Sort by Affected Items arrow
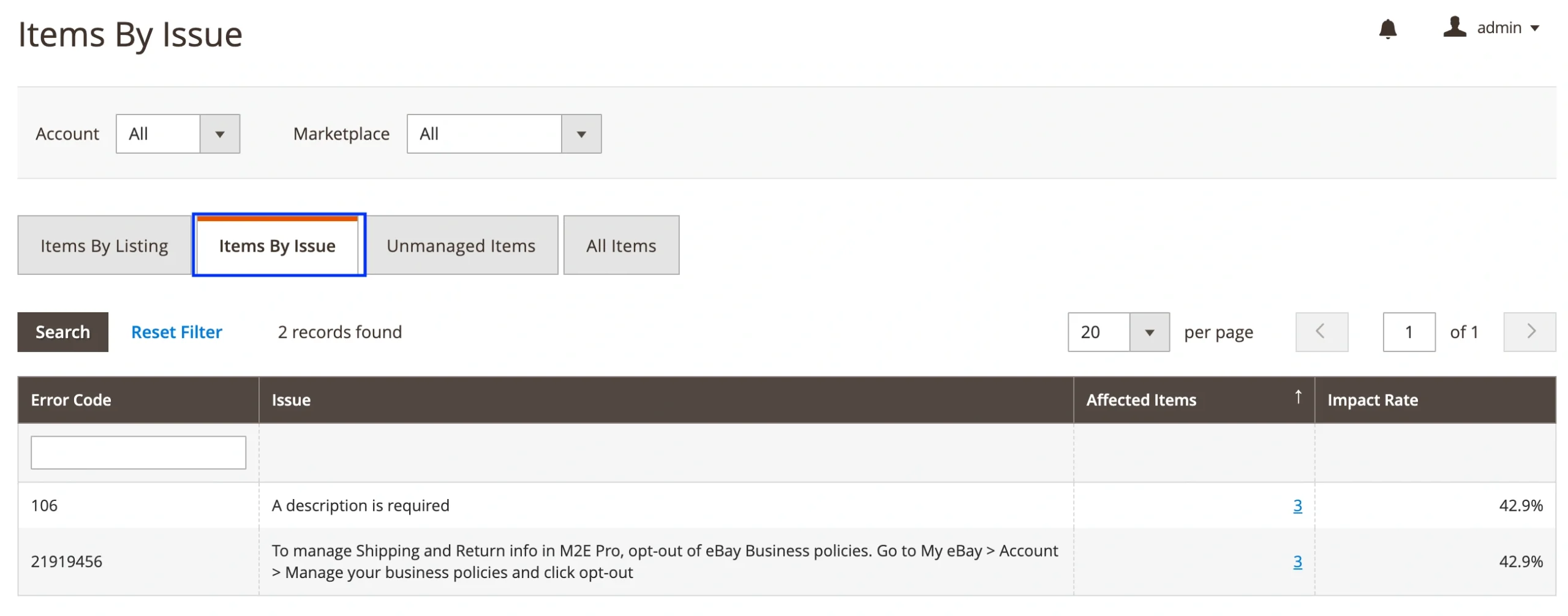 [1297, 397]
